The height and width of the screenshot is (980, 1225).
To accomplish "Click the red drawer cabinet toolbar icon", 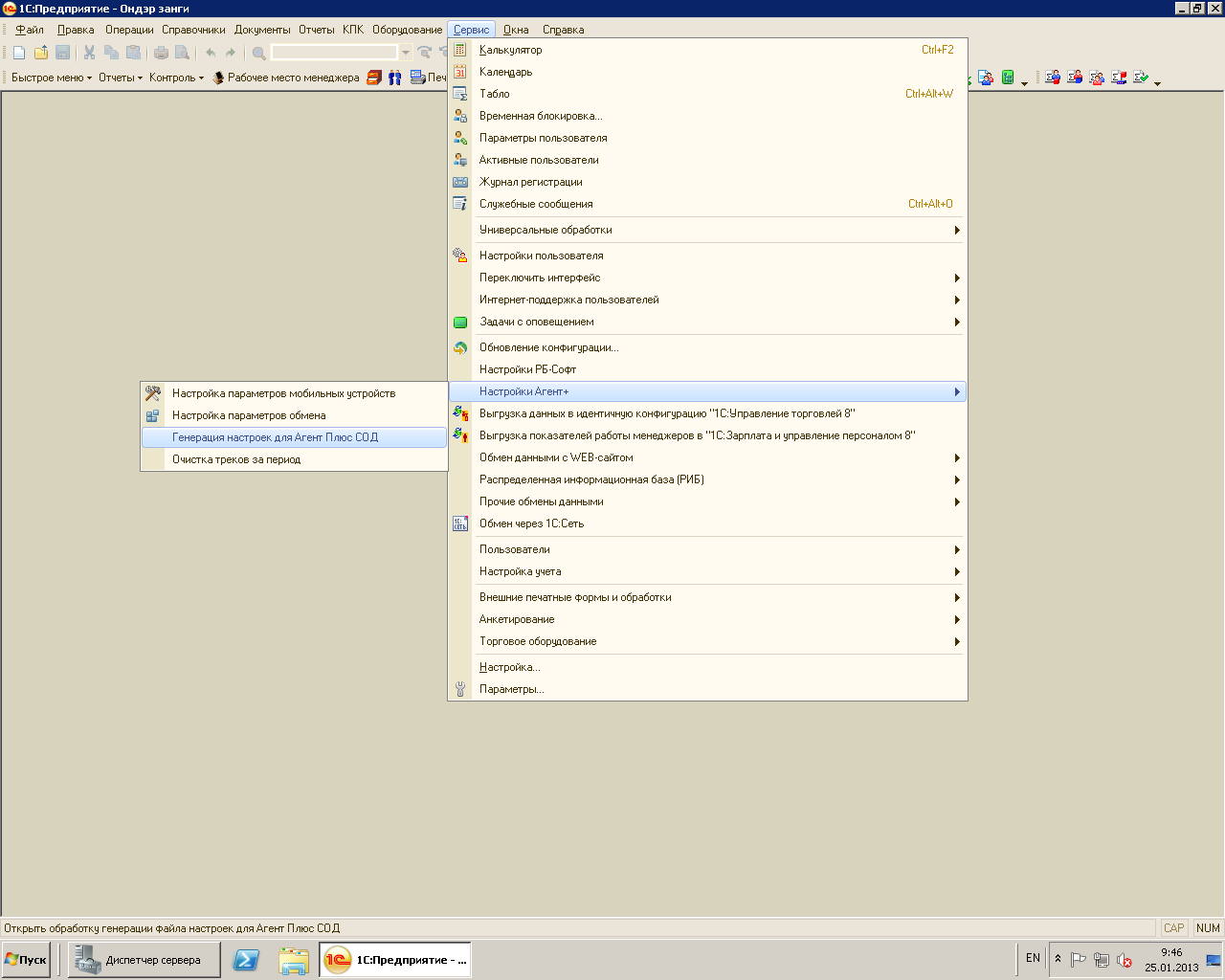I will tap(374, 78).
